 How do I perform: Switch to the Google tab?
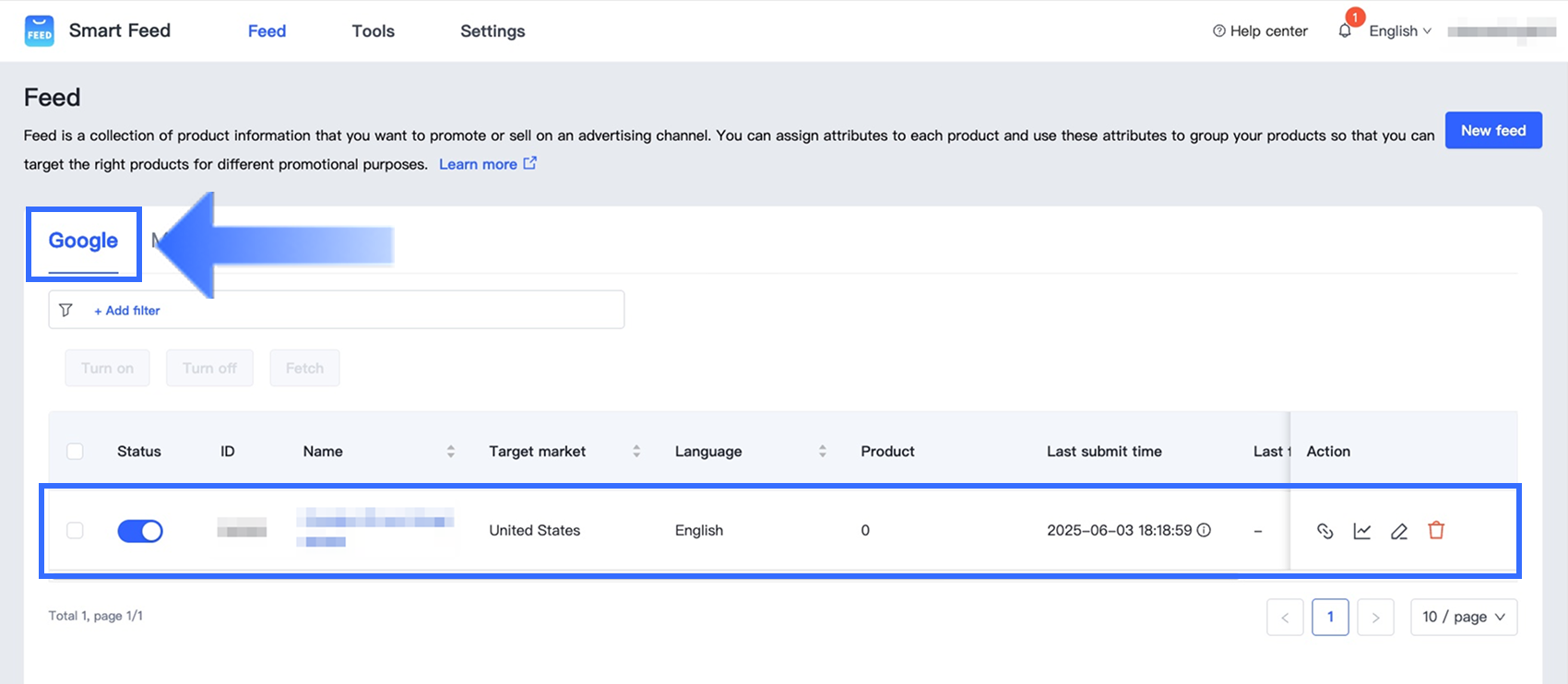[x=83, y=242]
